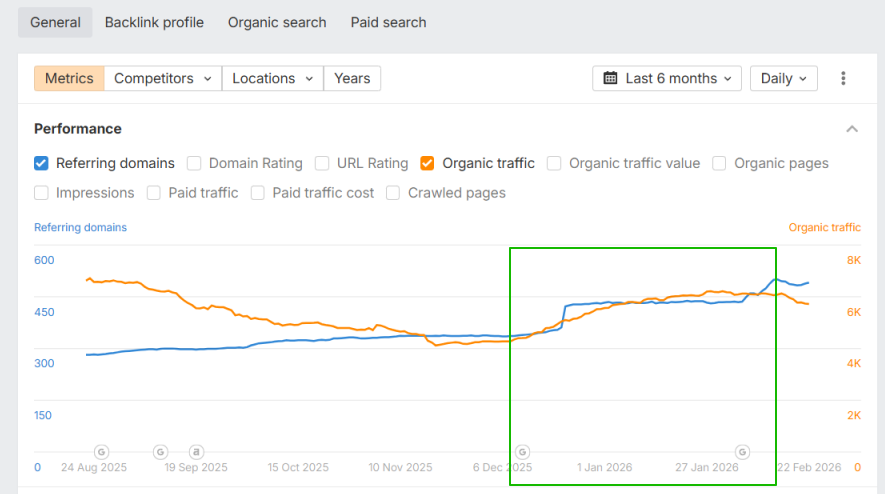
Task: Click the calendar icon in date range
Action: tap(610, 78)
